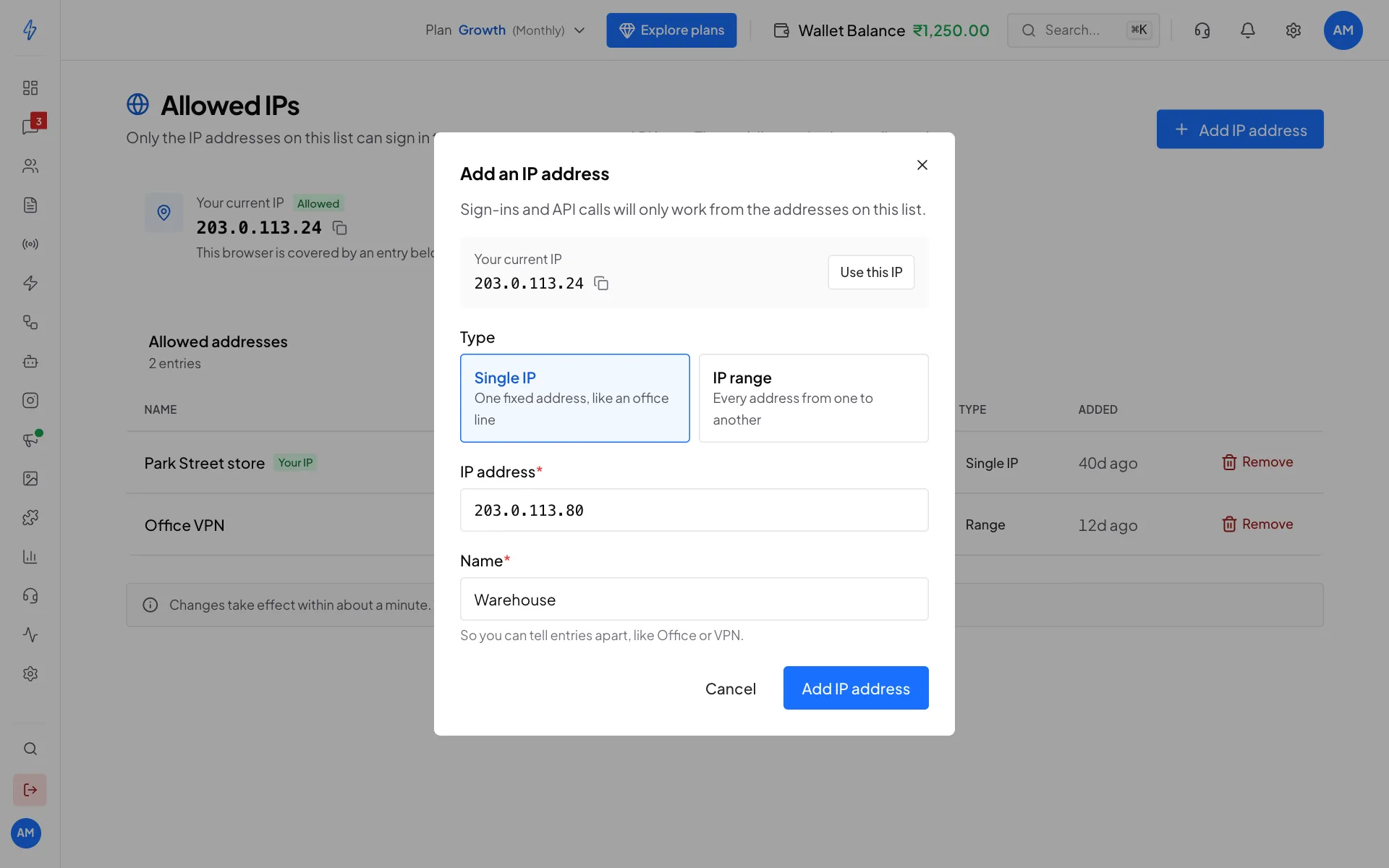Click the app logo bolt icon

click(30, 30)
